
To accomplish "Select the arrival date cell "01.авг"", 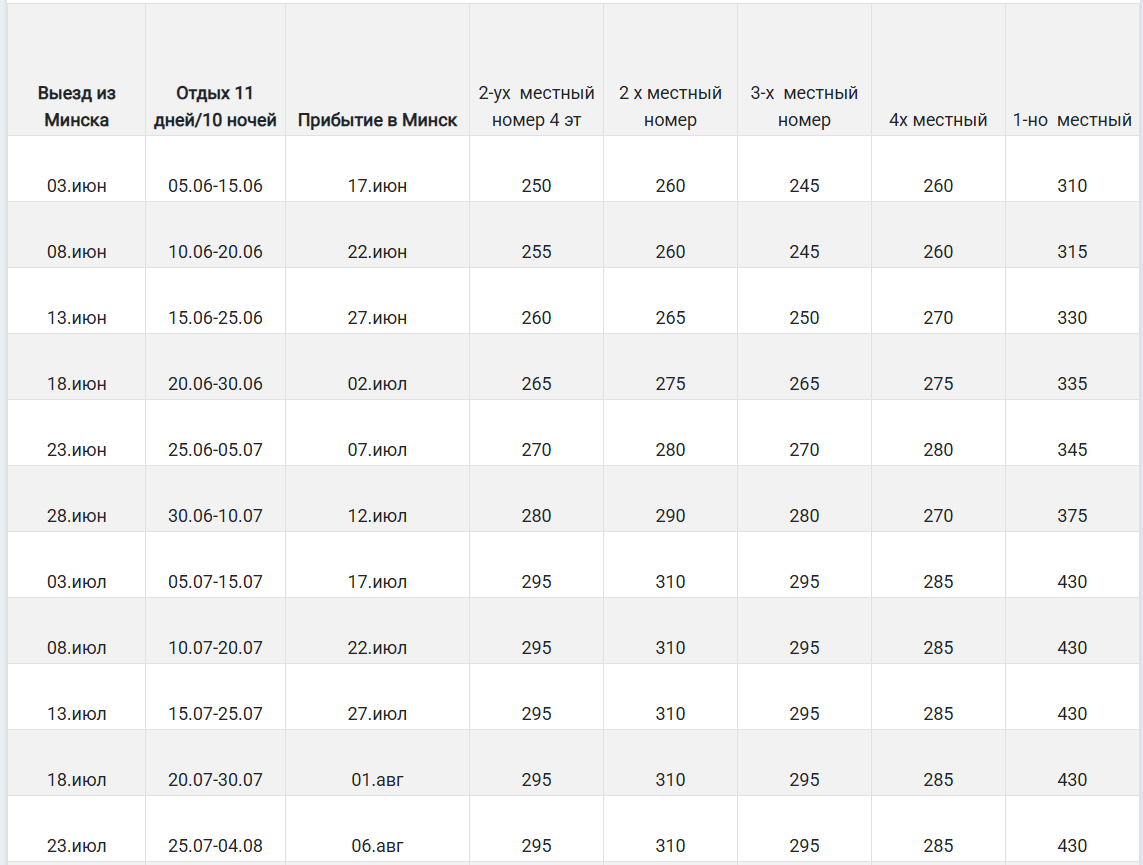I will 377,780.
